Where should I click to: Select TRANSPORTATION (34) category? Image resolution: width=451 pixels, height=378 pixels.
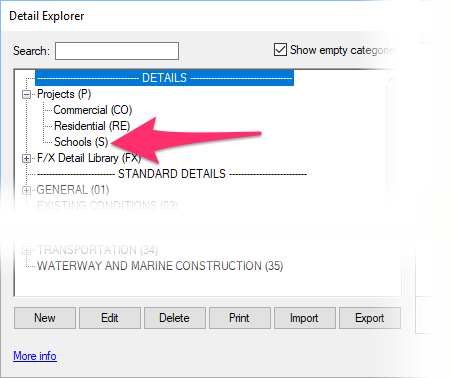tap(97, 250)
